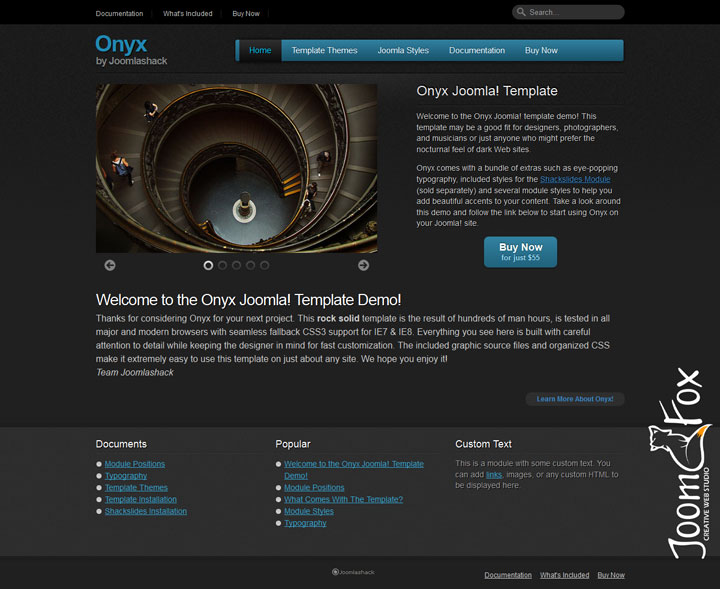Click 'by Joomlashack' tagline text
The height and width of the screenshot is (589, 720).
[x=131, y=61]
